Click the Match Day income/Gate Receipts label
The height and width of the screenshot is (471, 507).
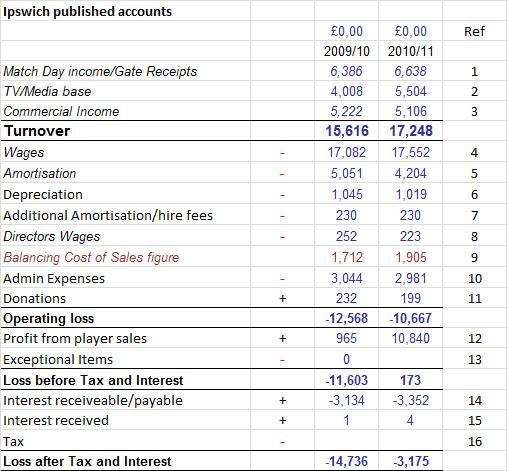click(100, 71)
